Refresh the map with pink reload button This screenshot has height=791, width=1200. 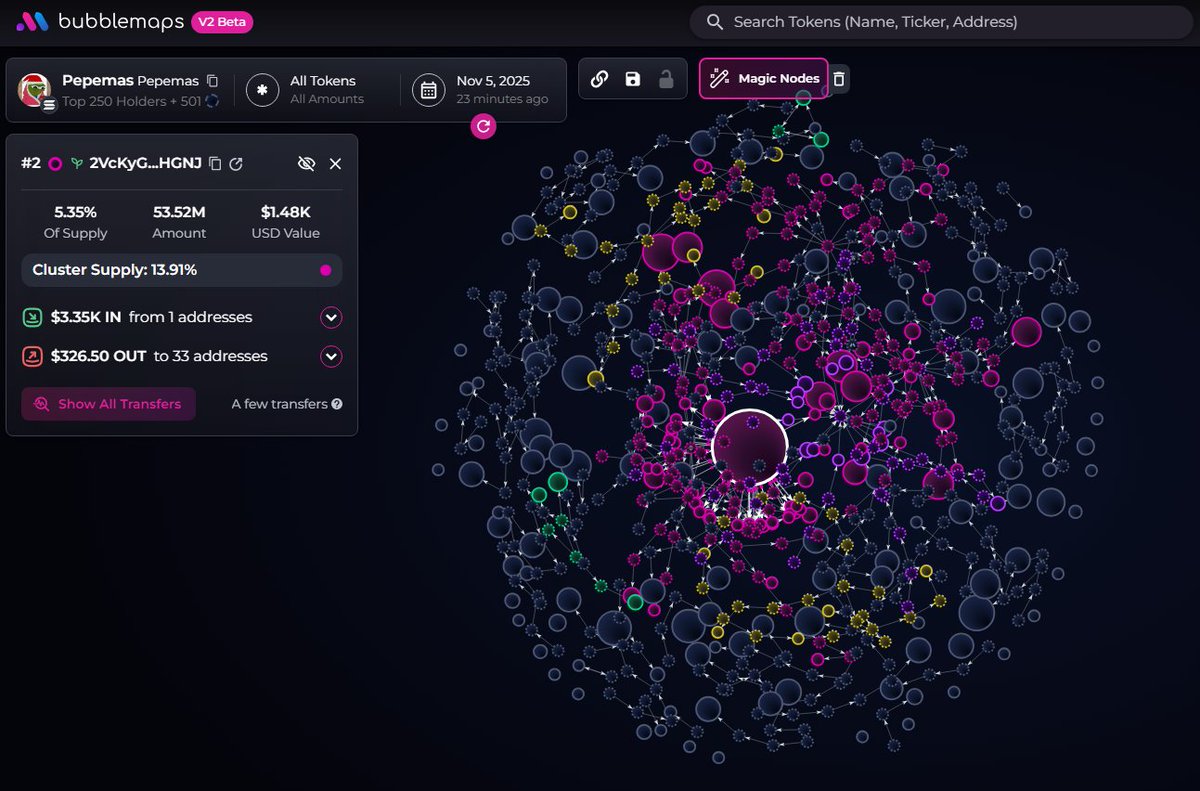tap(483, 126)
